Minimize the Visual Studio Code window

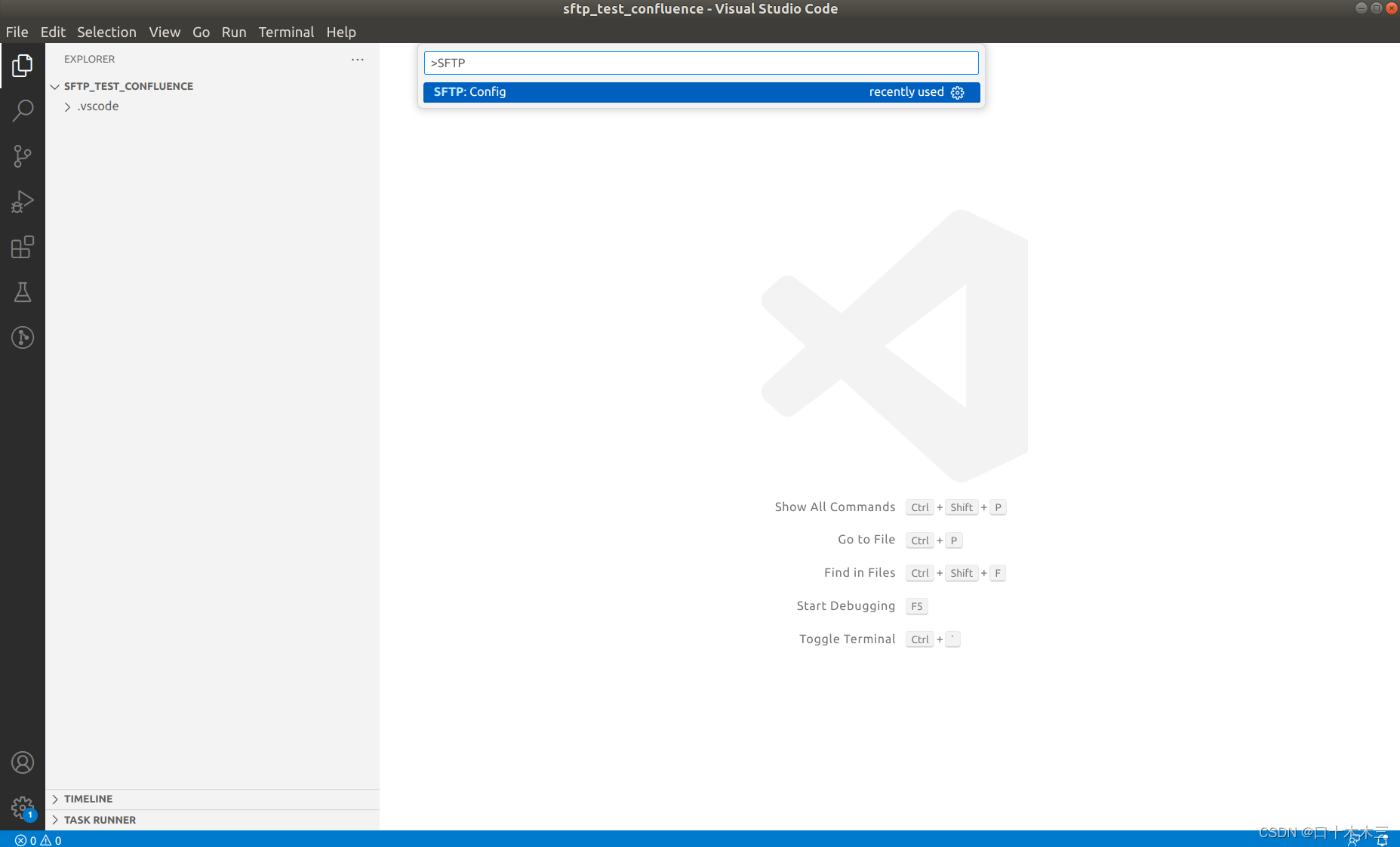[x=1362, y=8]
